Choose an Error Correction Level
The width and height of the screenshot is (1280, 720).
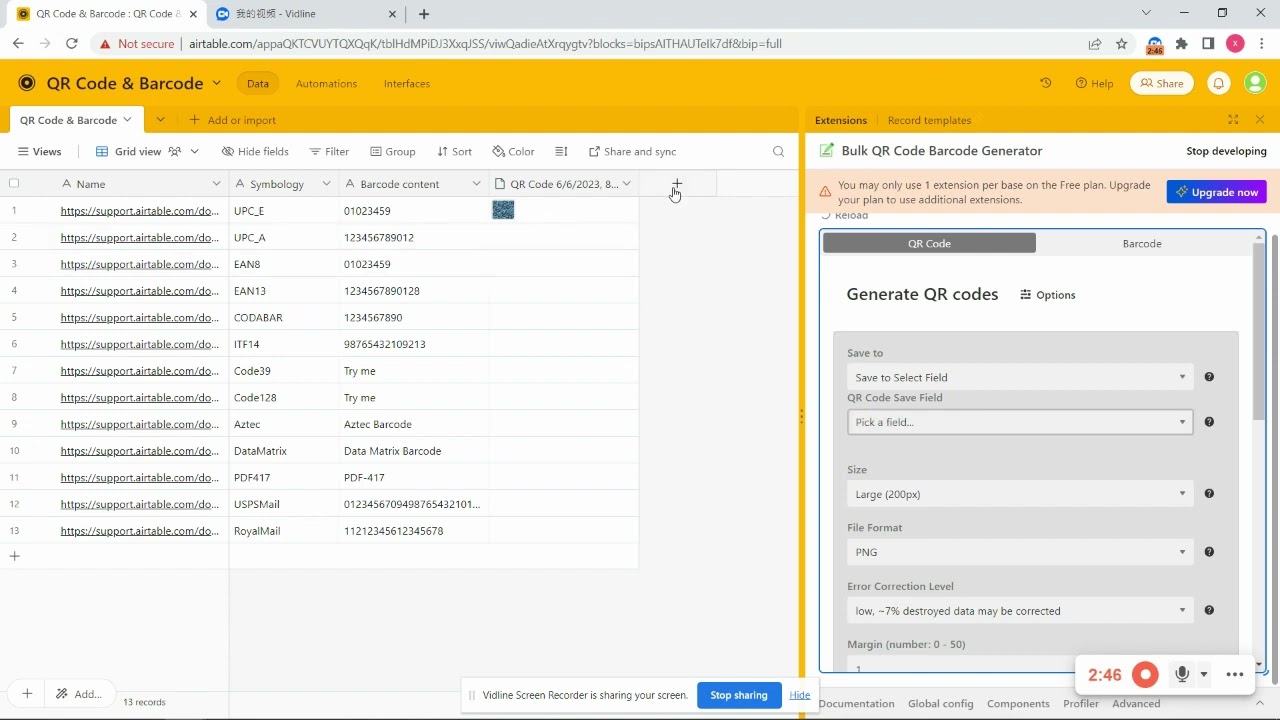(1020, 611)
